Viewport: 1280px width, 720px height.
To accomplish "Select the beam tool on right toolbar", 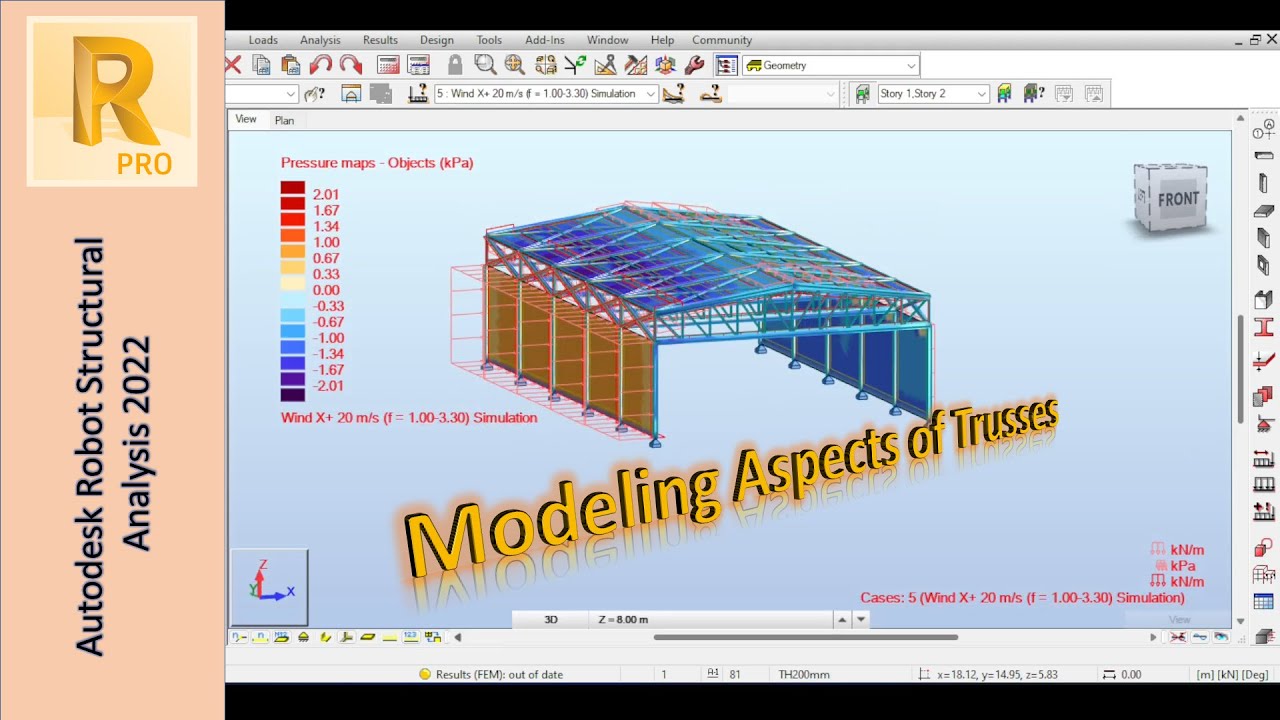I will click(1264, 156).
